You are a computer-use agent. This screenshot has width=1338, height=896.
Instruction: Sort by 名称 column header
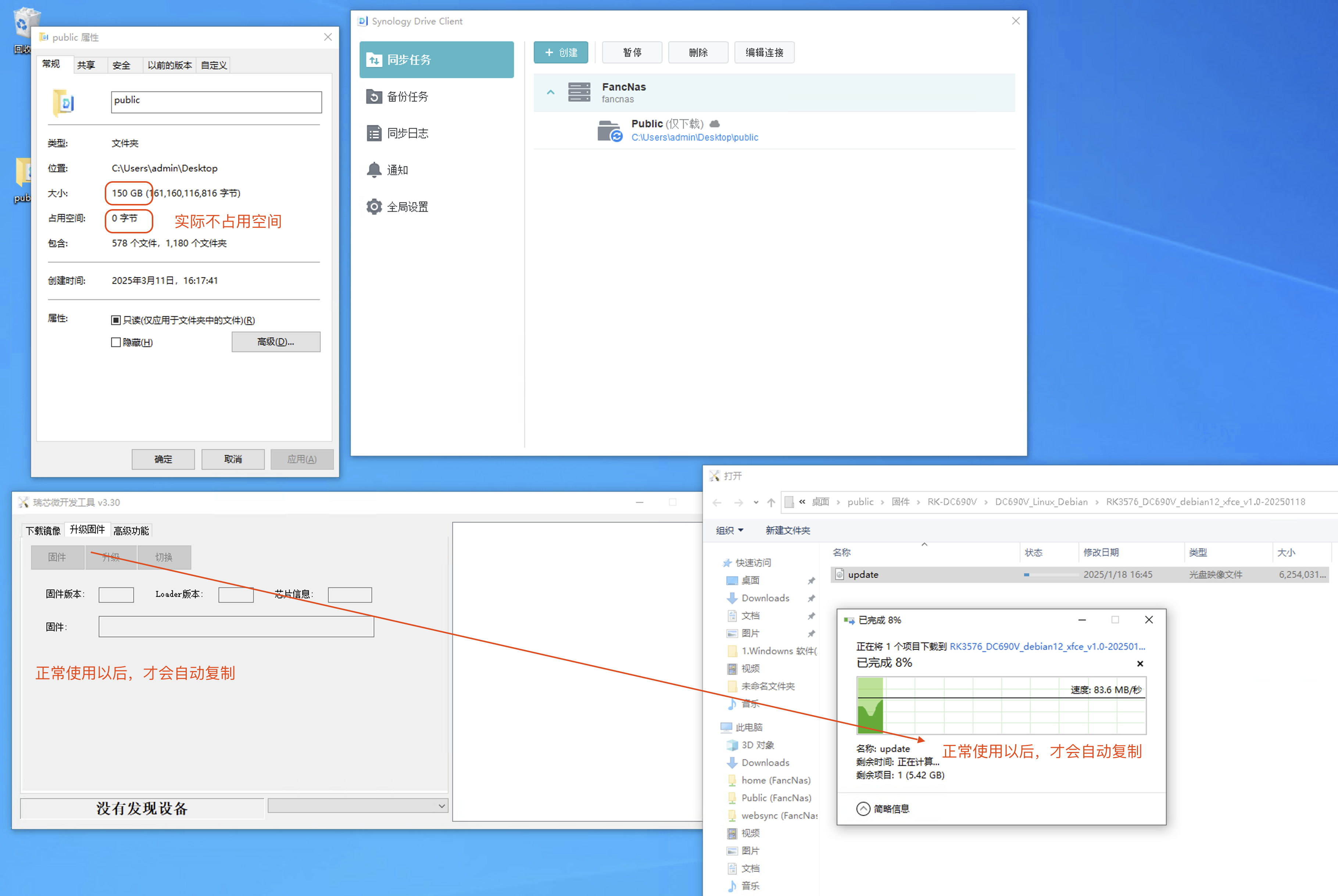click(841, 553)
